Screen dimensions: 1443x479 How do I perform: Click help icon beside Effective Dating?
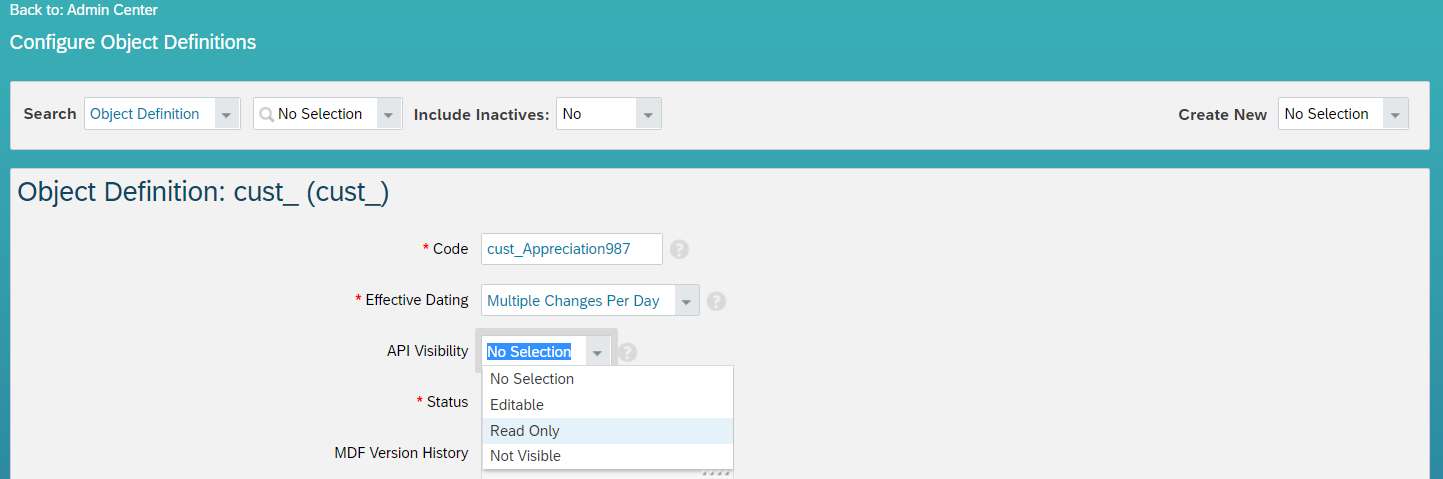(x=716, y=301)
